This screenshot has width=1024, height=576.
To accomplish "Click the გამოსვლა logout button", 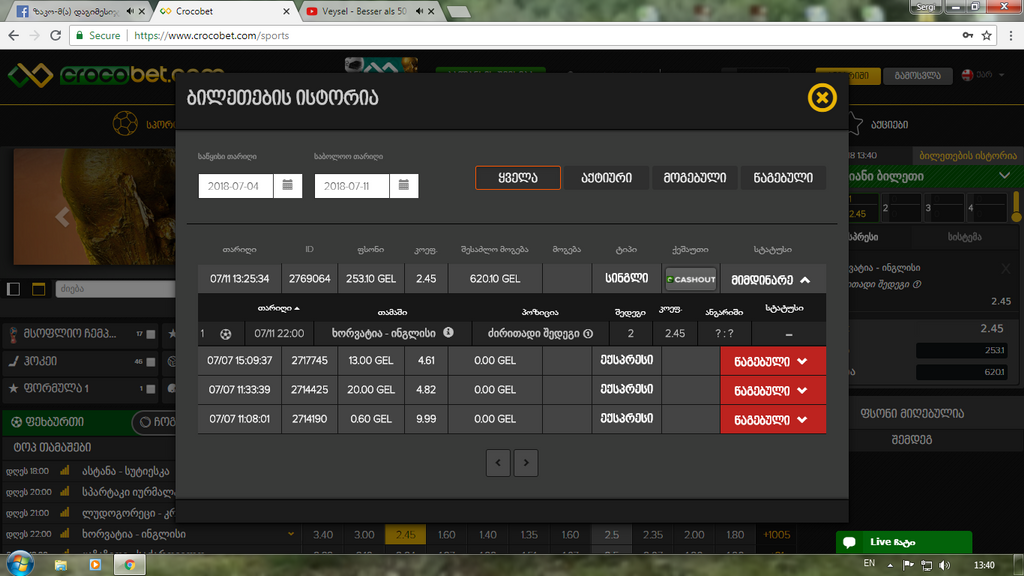I will (x=918, y=76).
